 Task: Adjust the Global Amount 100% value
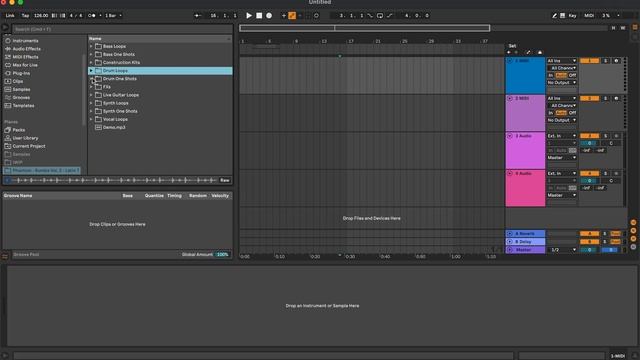[x=222, y=254]
